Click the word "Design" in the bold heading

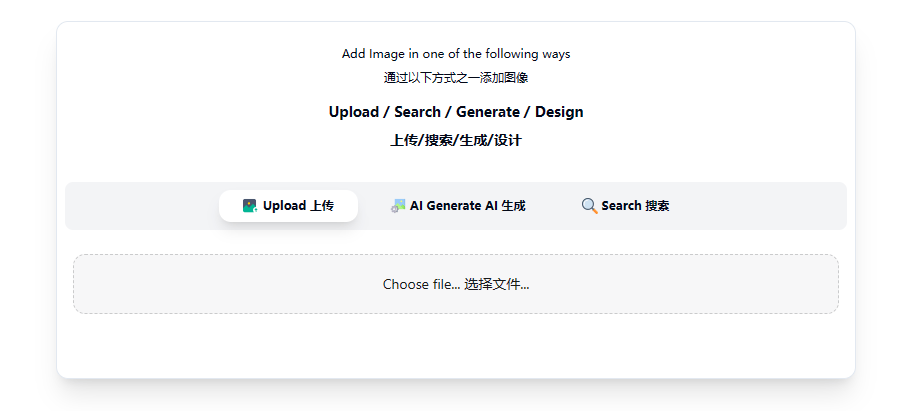coord(559,112)
